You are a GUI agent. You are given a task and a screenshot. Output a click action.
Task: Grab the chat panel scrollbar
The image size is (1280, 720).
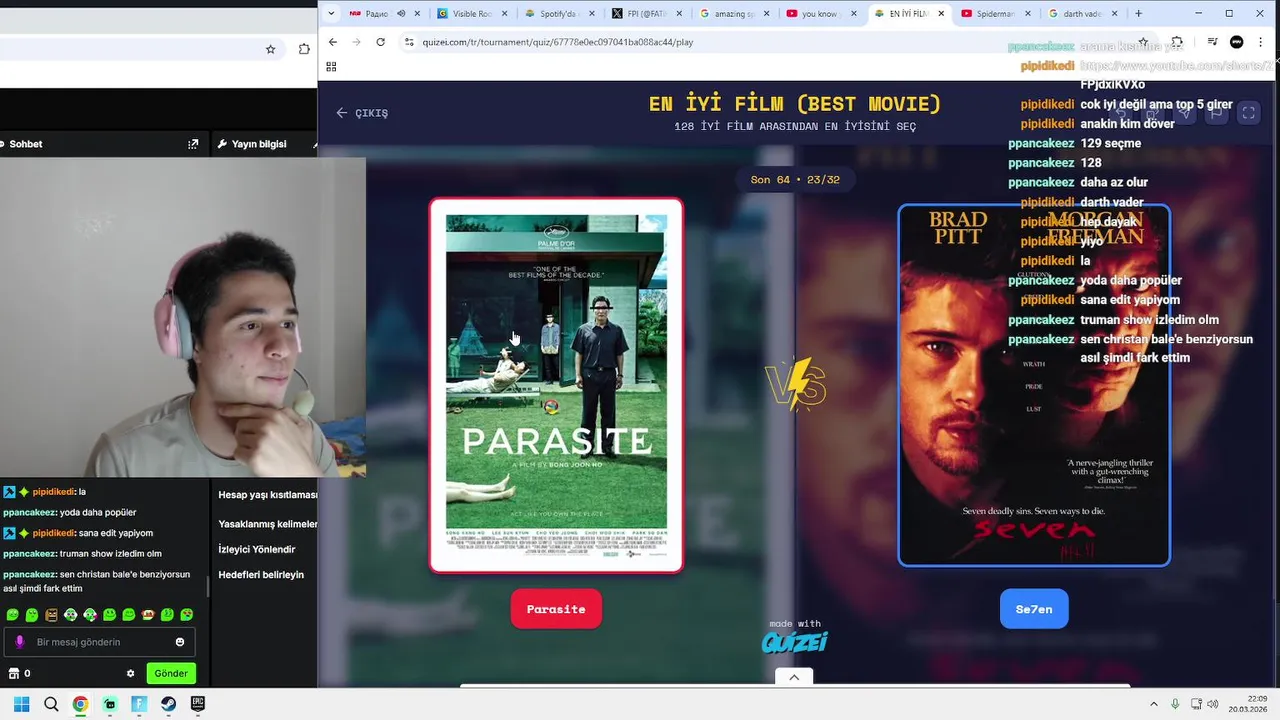click(207, 586)
